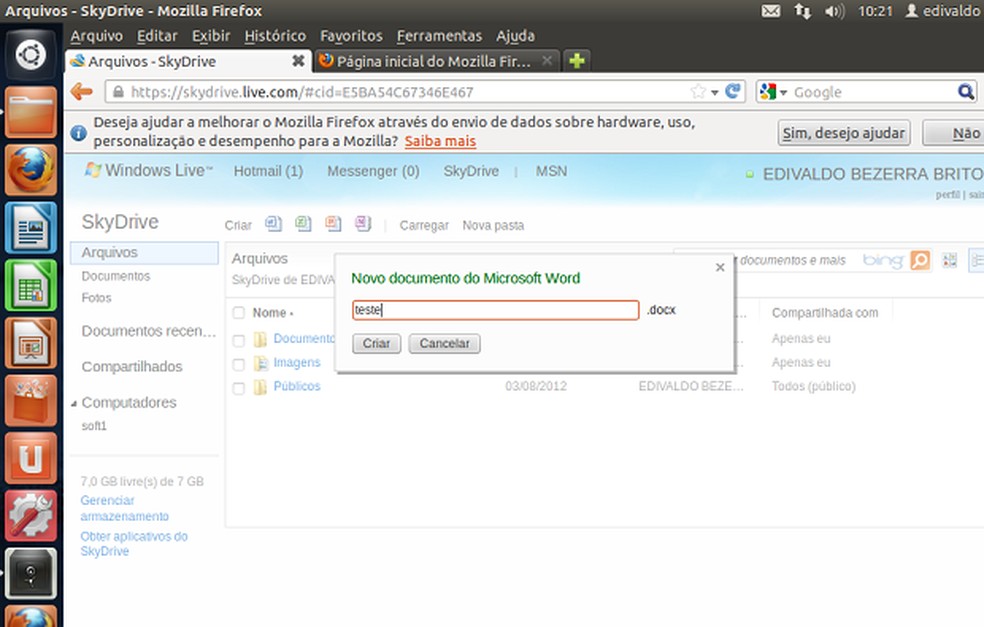Launch Firefox from the Ubuntu dock
This screenshot has height=627, width=984.
point(31,169)
